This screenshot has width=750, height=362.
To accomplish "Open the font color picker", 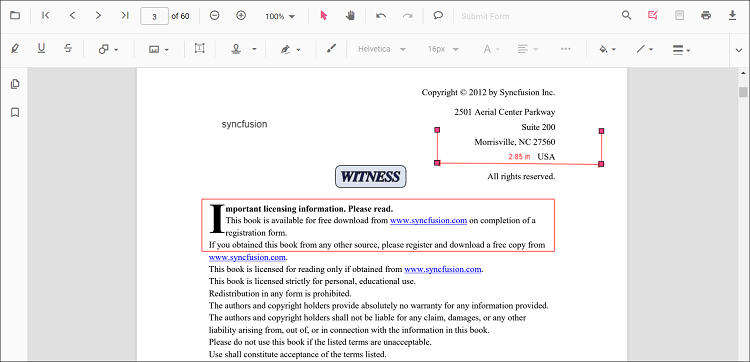I will [x=491, y=49].
